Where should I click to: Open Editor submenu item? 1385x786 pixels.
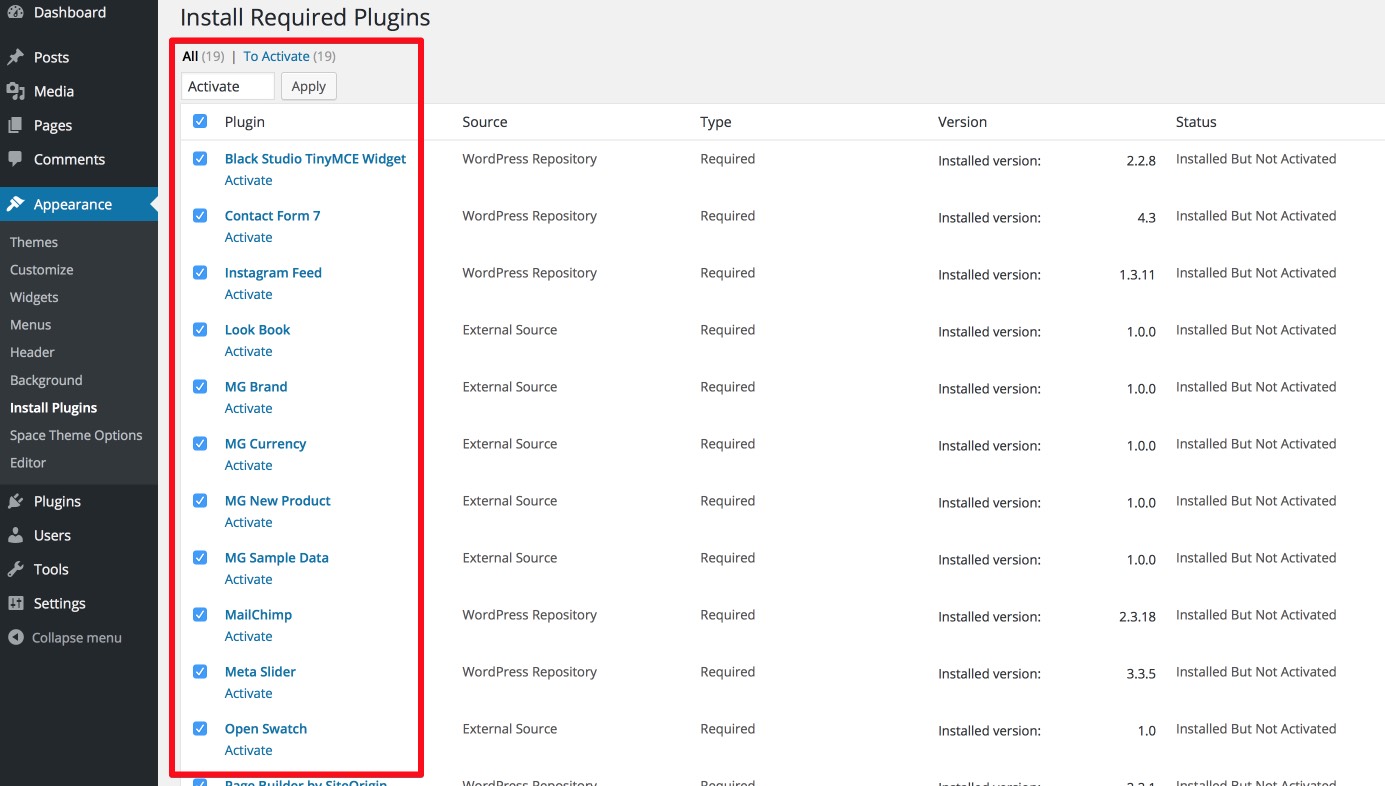[28, 463]
